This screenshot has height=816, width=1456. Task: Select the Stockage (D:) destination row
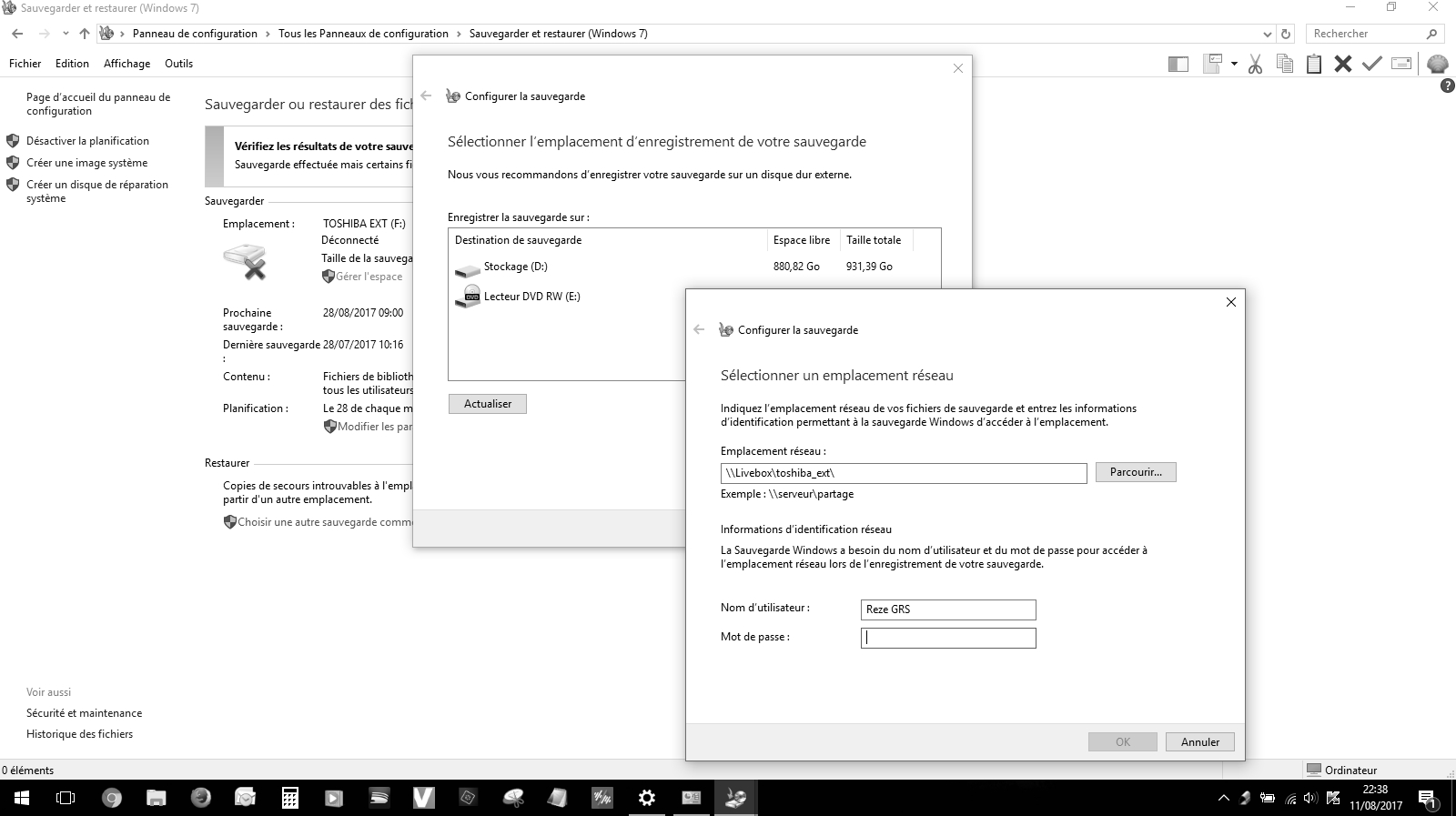694,267
